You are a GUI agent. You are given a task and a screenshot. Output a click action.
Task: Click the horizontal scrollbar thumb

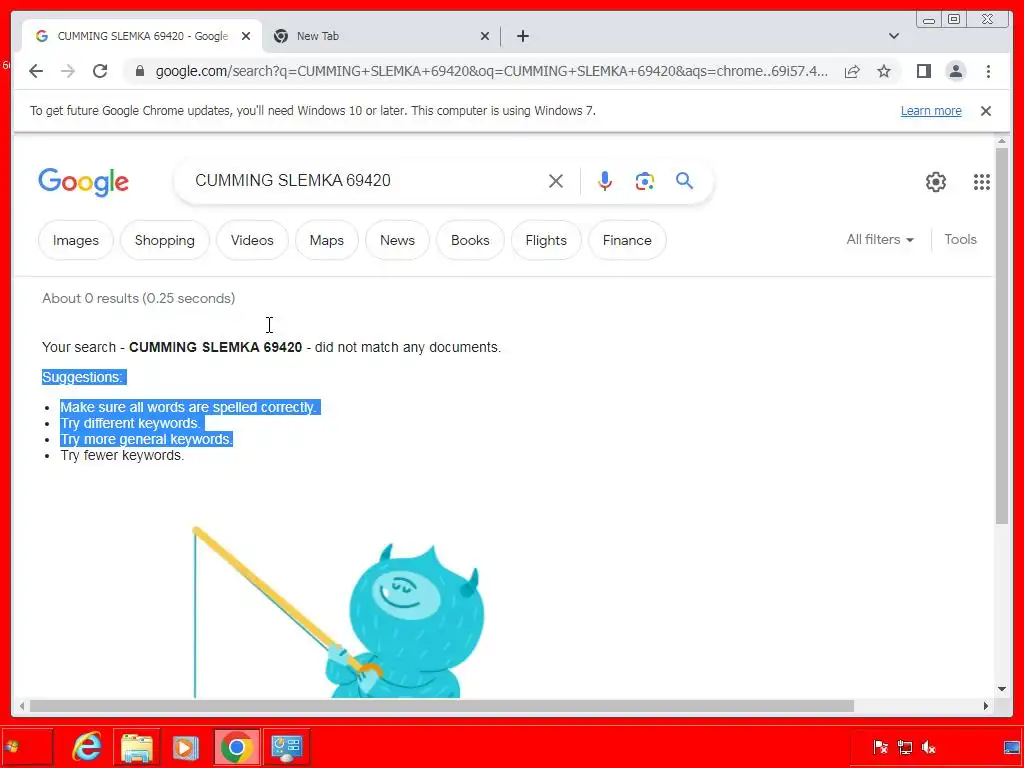point(441,706)
